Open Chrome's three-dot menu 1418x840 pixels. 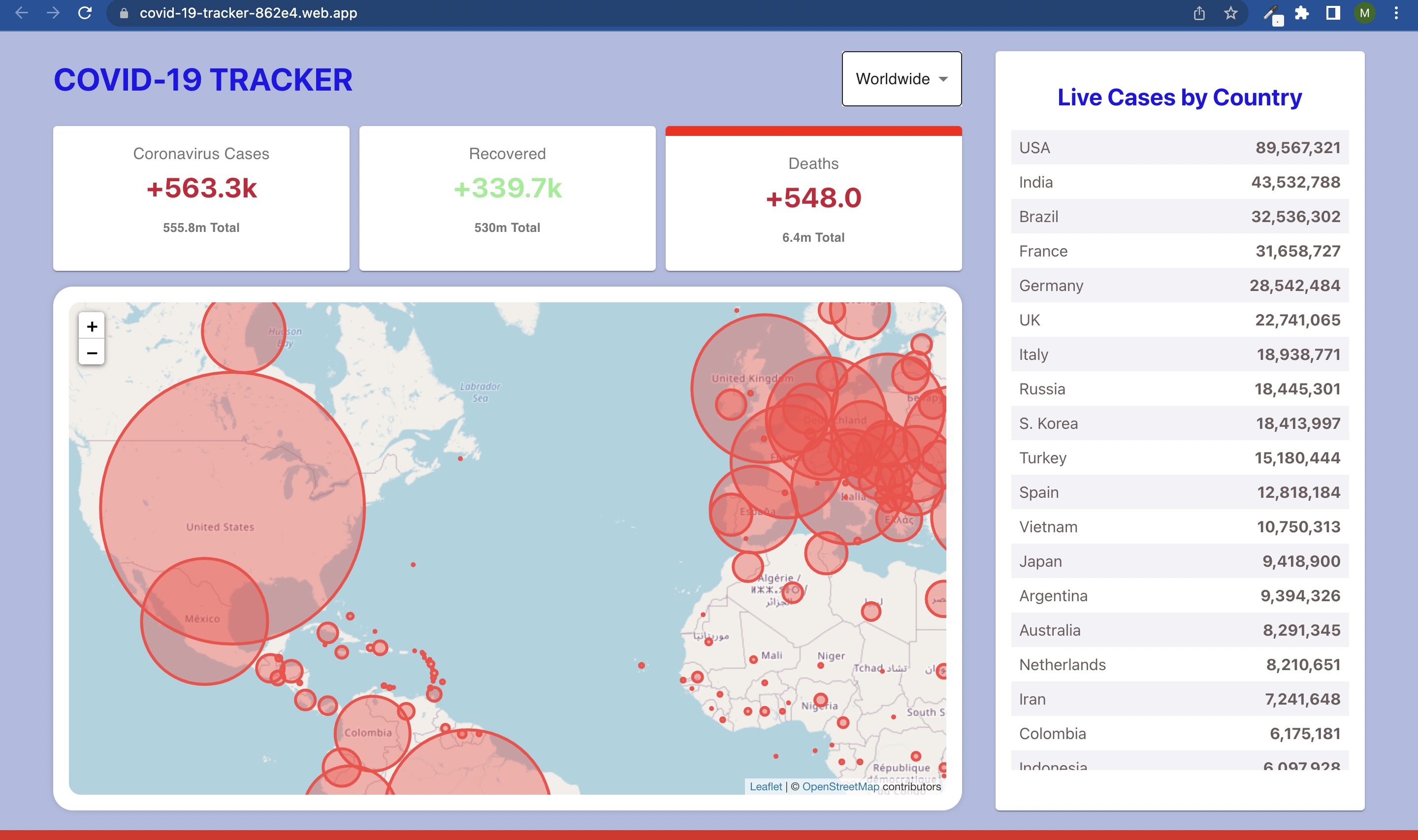(x=1396, y=13)
